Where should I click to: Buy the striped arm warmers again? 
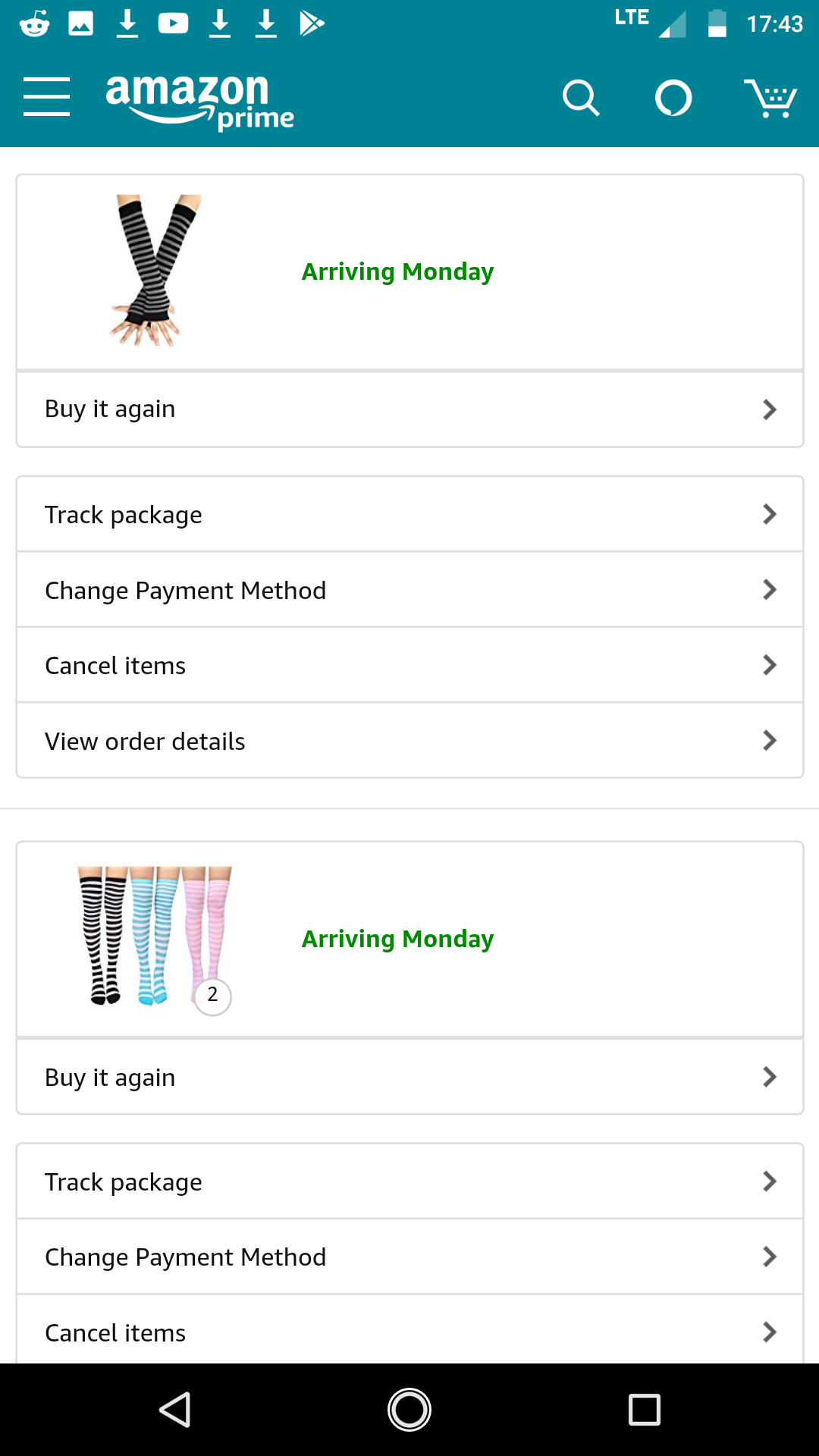pos(409,409)
